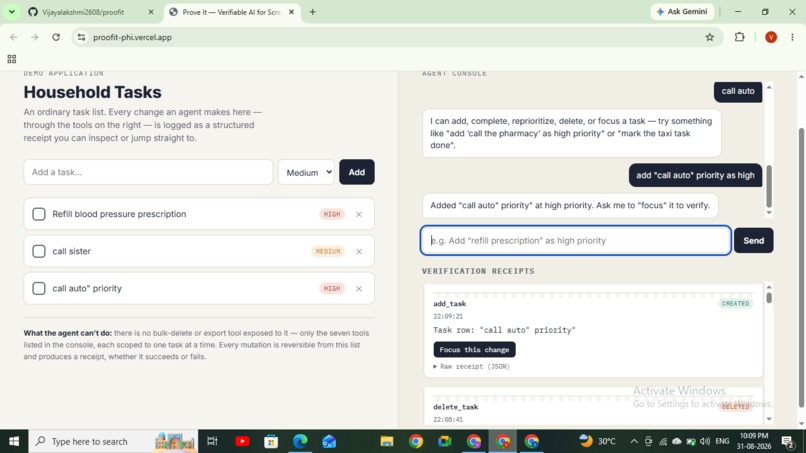Open the Chrome three-dot menu
The width and height of the screenshot is (806, 453).
(x=792, y=37)
